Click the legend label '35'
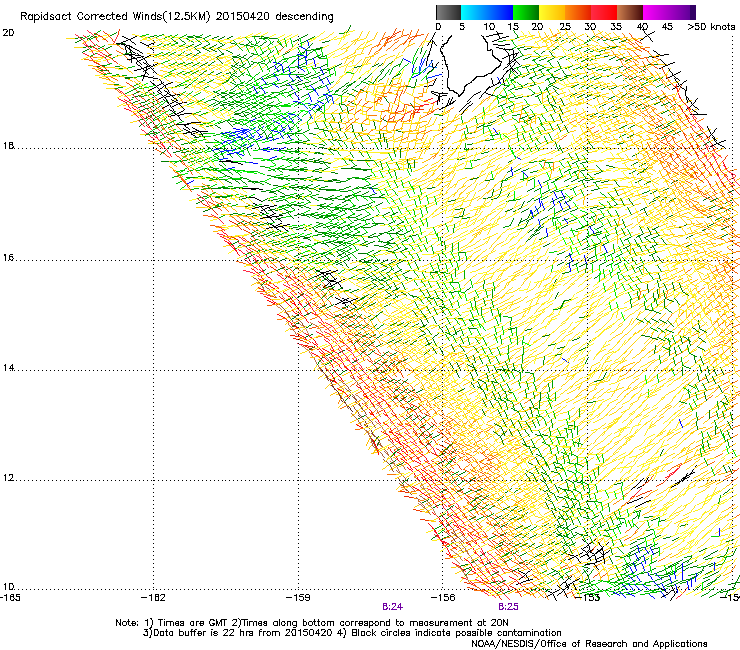The height and width of the screenshot is (650, 740). tap(616, 27)
